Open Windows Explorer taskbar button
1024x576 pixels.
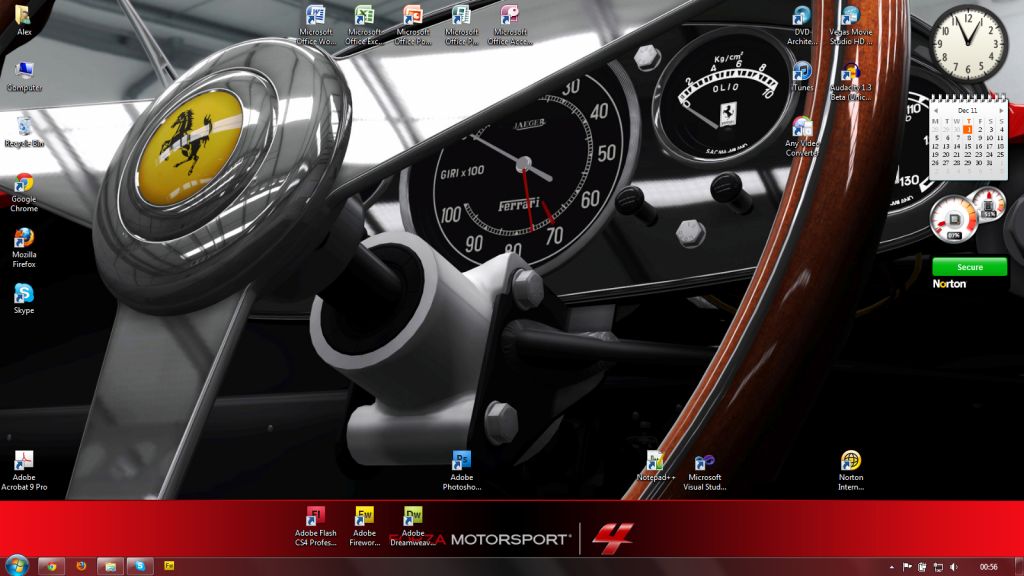pos(110,566)
